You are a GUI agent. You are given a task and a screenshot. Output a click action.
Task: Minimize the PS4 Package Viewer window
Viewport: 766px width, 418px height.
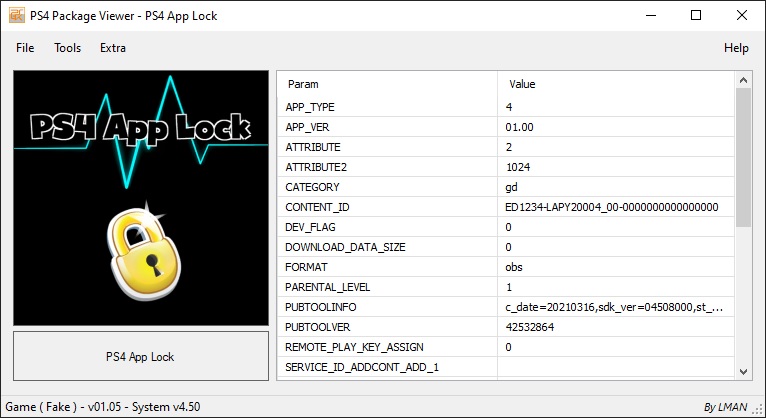point(651,16)
